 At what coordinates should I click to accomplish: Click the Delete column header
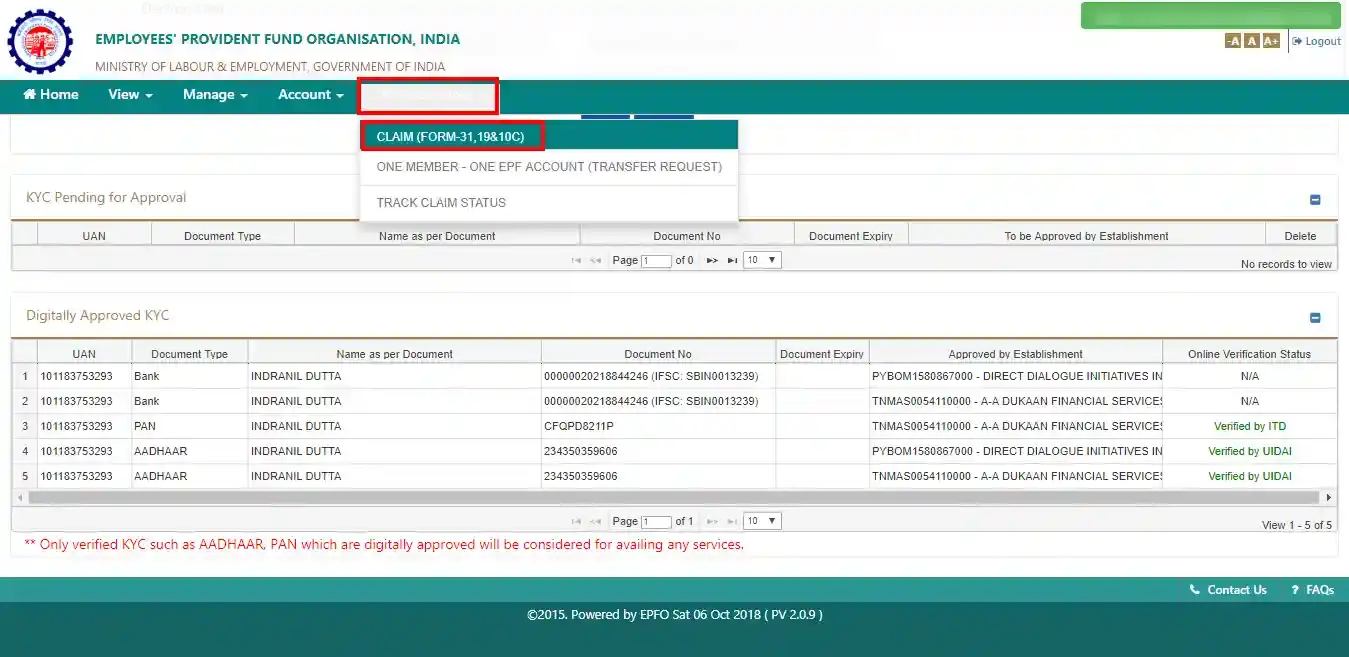(x=1300, y=236)
